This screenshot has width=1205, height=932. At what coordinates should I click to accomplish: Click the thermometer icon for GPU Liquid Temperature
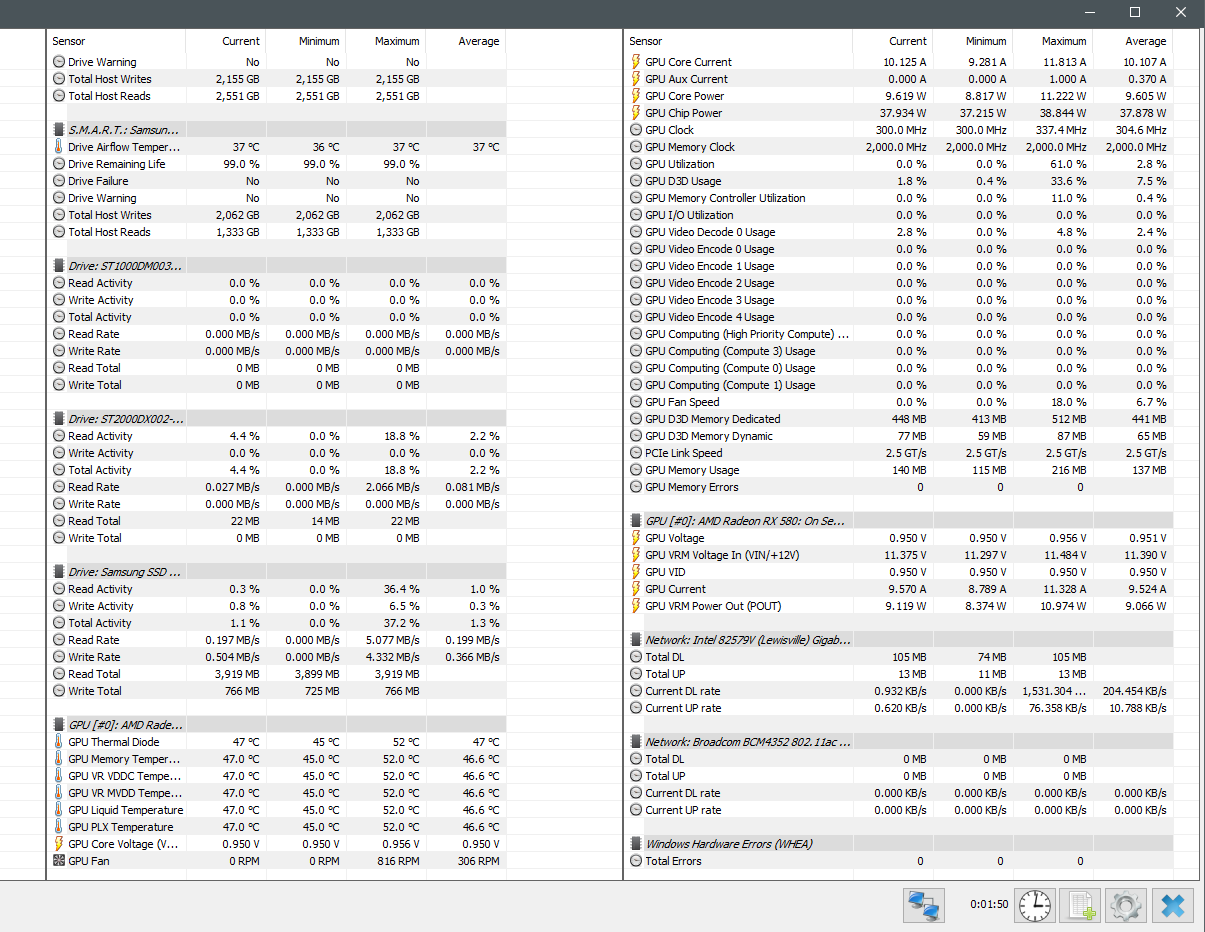pos(58,810)
